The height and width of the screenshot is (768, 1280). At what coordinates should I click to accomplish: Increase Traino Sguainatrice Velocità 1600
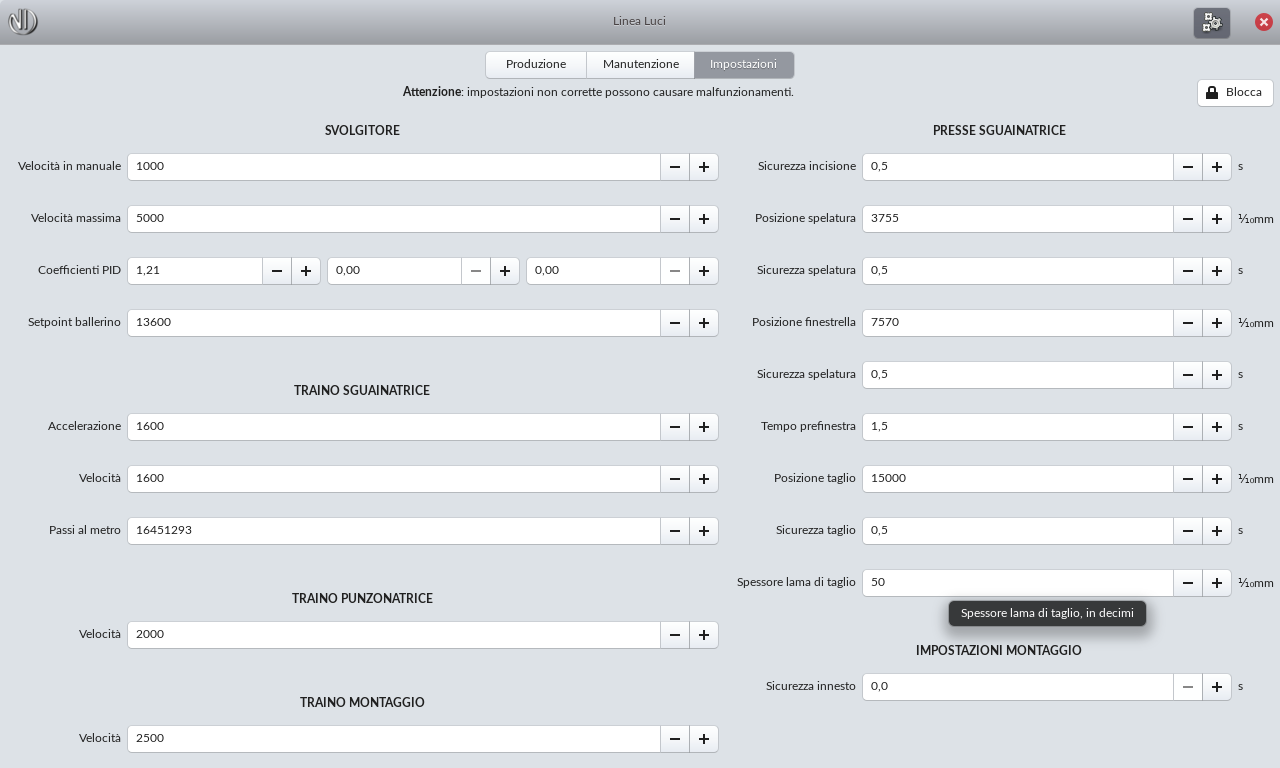coord(704,479)
